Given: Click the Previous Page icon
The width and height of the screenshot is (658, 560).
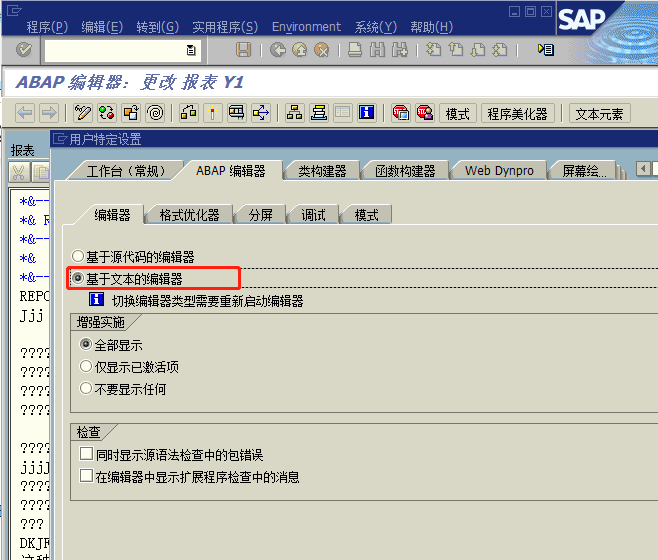Looking at the screenshot, I should pyautogui.click(x=456, y=50).
